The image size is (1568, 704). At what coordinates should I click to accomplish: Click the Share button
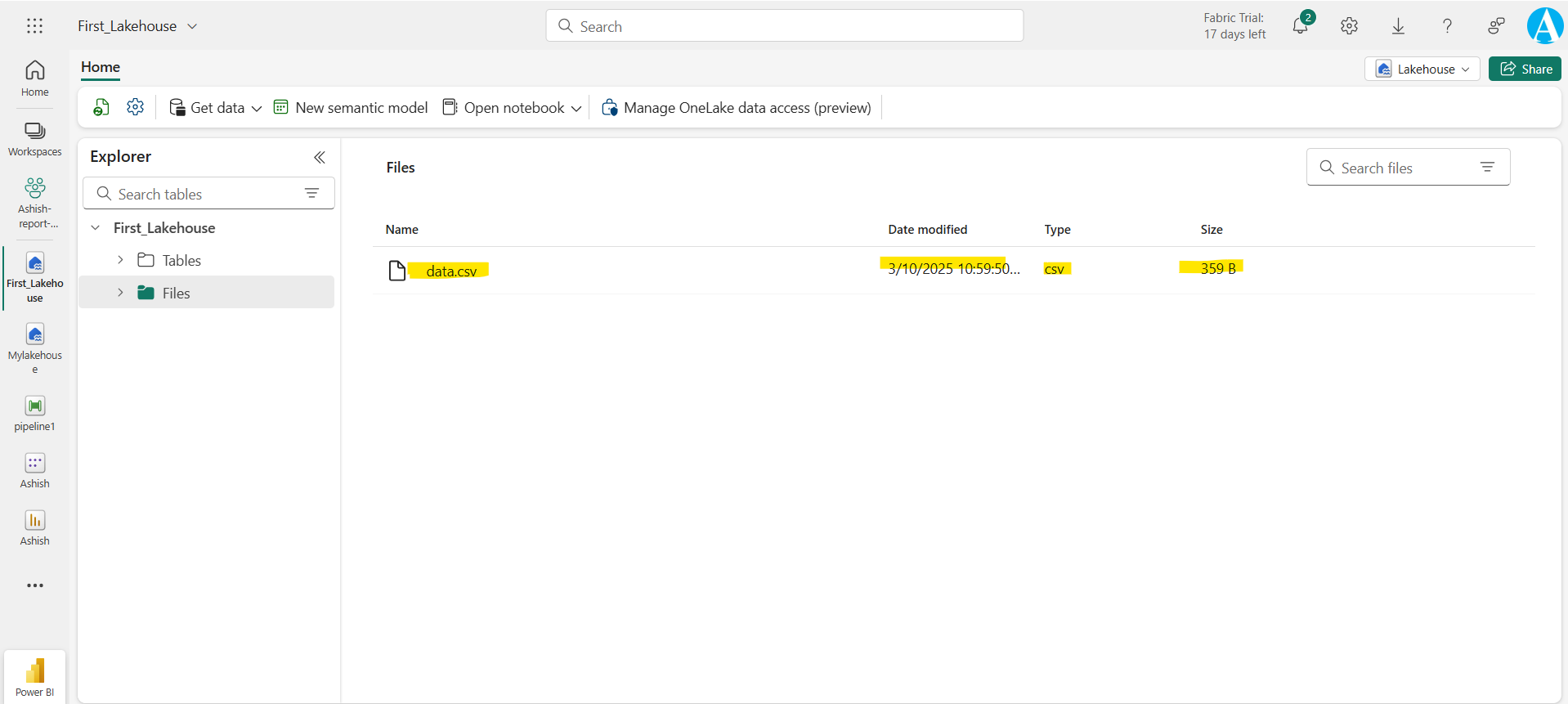1525,69
